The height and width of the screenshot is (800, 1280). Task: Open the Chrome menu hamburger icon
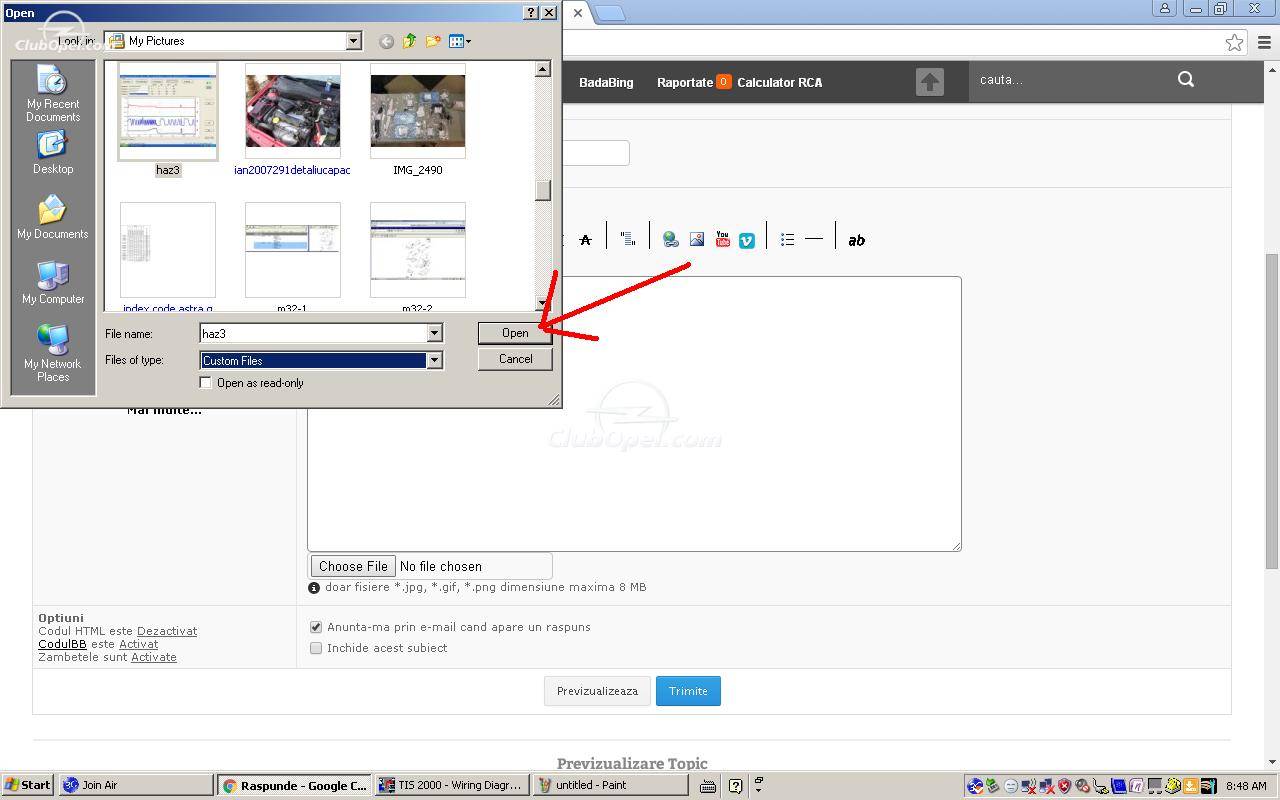click(x=1265, y=42)
